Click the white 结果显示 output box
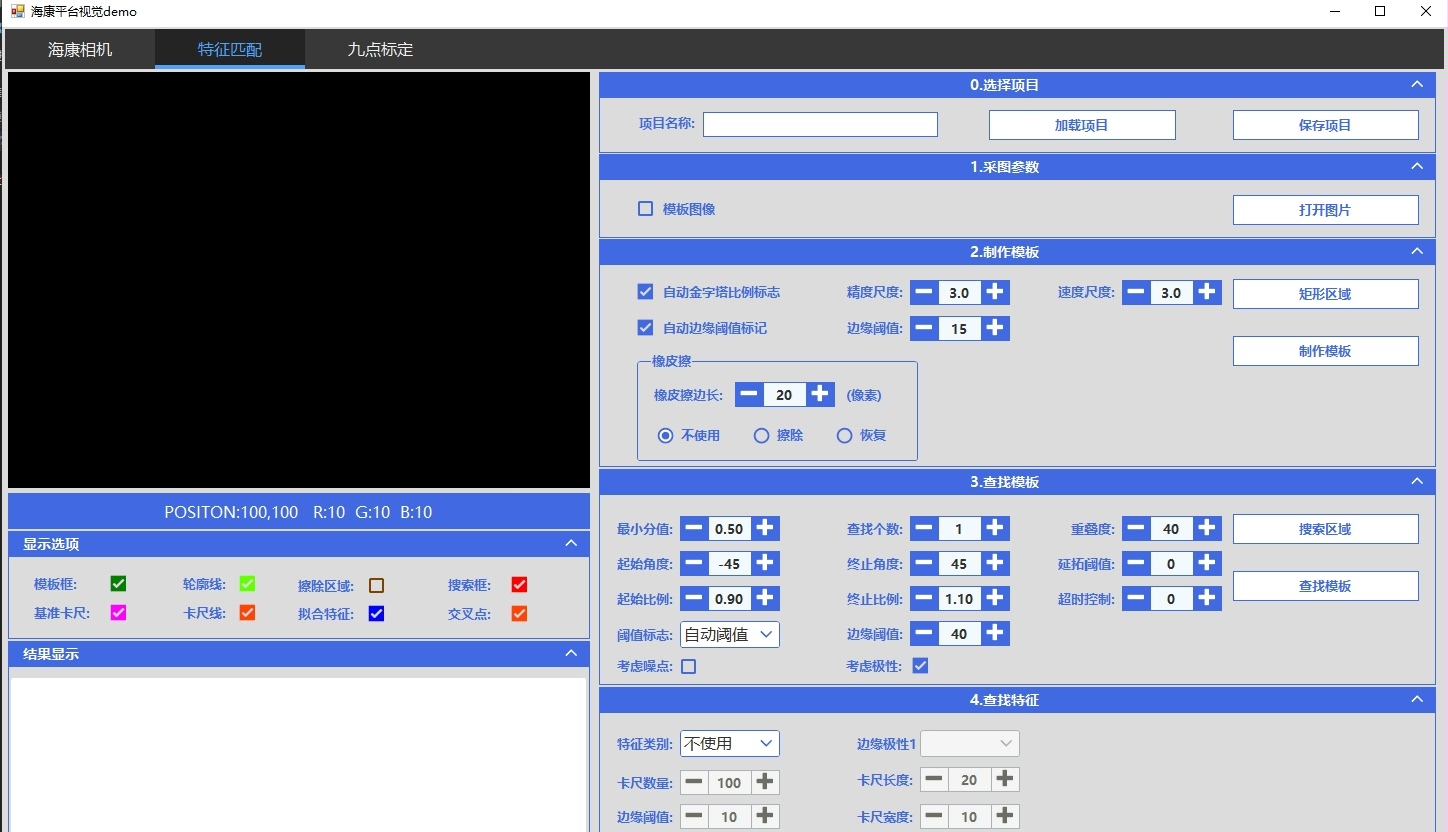 pyautogui.click(x=298, y=755)
